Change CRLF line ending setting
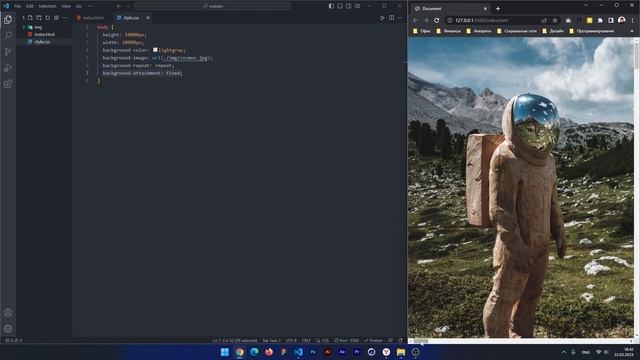The height and width of the screenshot is (360, 640). [x=306, y=340]
